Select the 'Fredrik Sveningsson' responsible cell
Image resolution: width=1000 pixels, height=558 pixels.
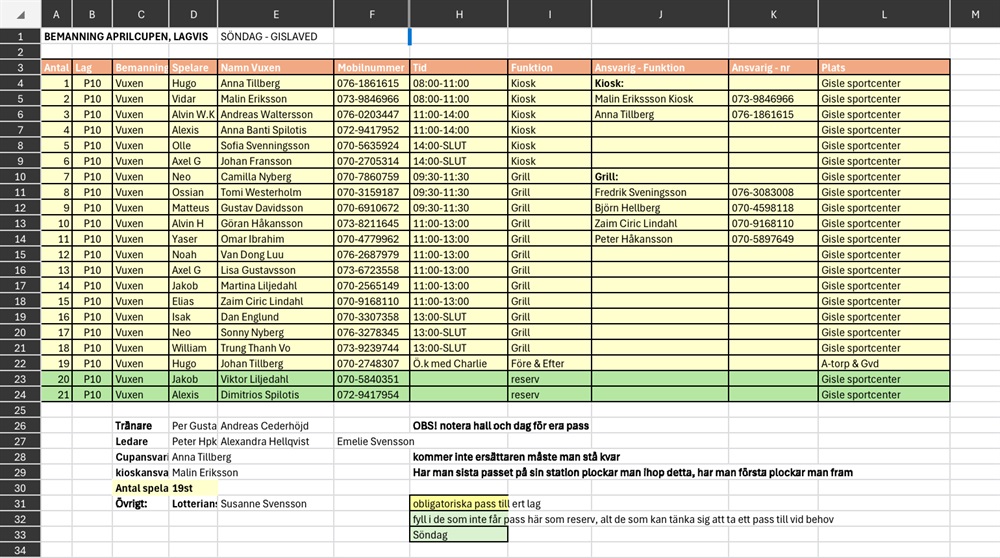pos(659,192)
